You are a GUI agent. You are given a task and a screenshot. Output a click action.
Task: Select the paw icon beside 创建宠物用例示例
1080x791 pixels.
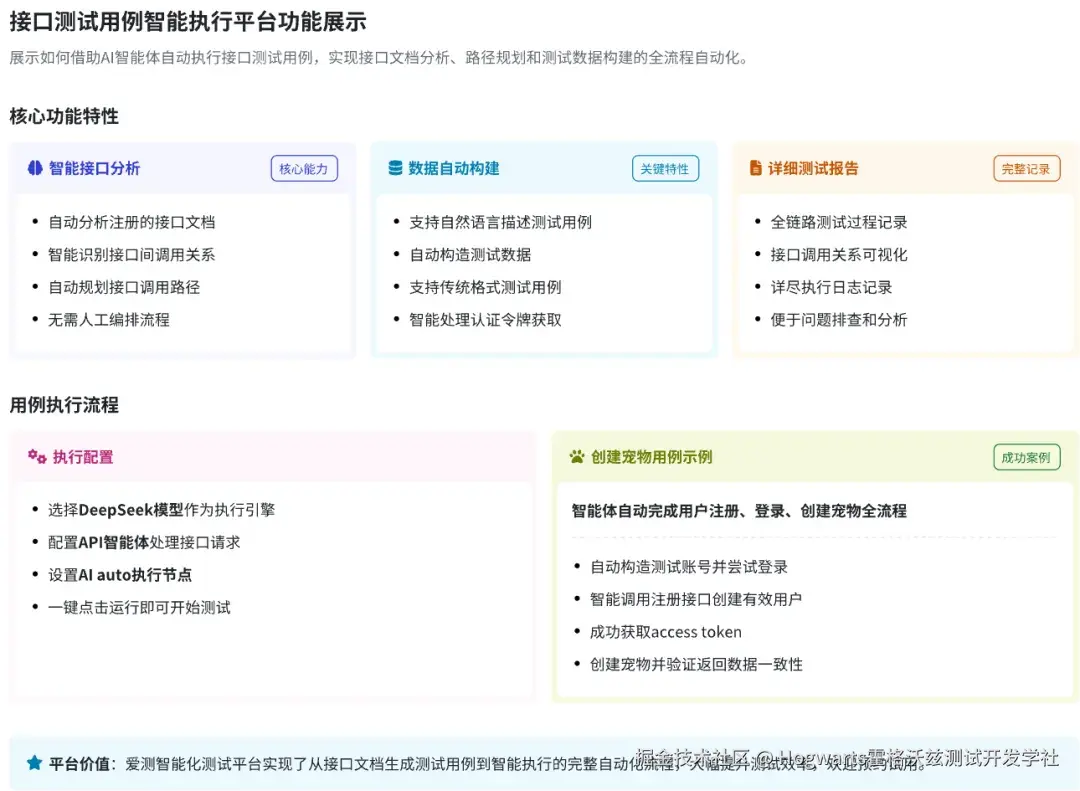point(576,455)
